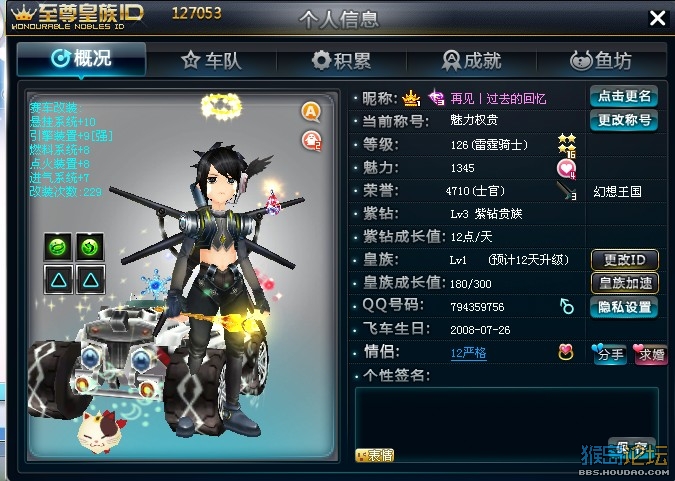This screenshot has width=675, height=481.
Task: Click the pink charm heart icon
Action: 566,168
